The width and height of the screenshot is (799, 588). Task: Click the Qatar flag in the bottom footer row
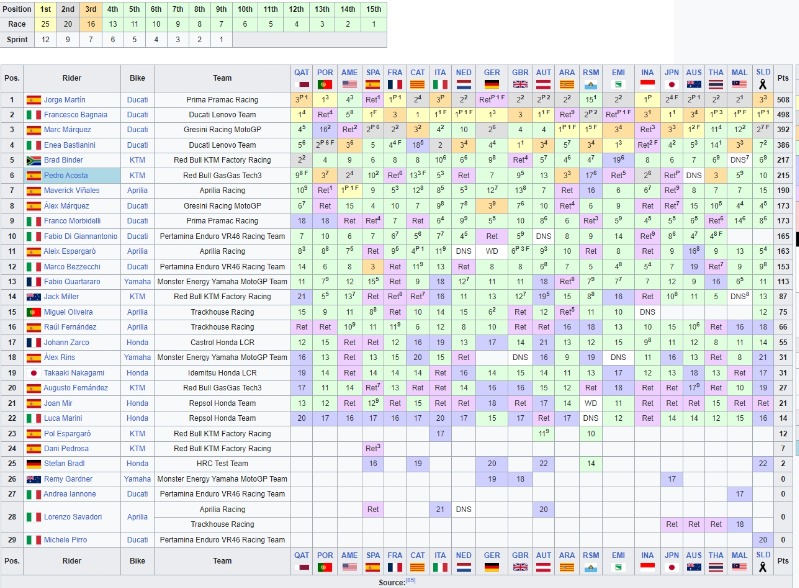pos(301,567)
